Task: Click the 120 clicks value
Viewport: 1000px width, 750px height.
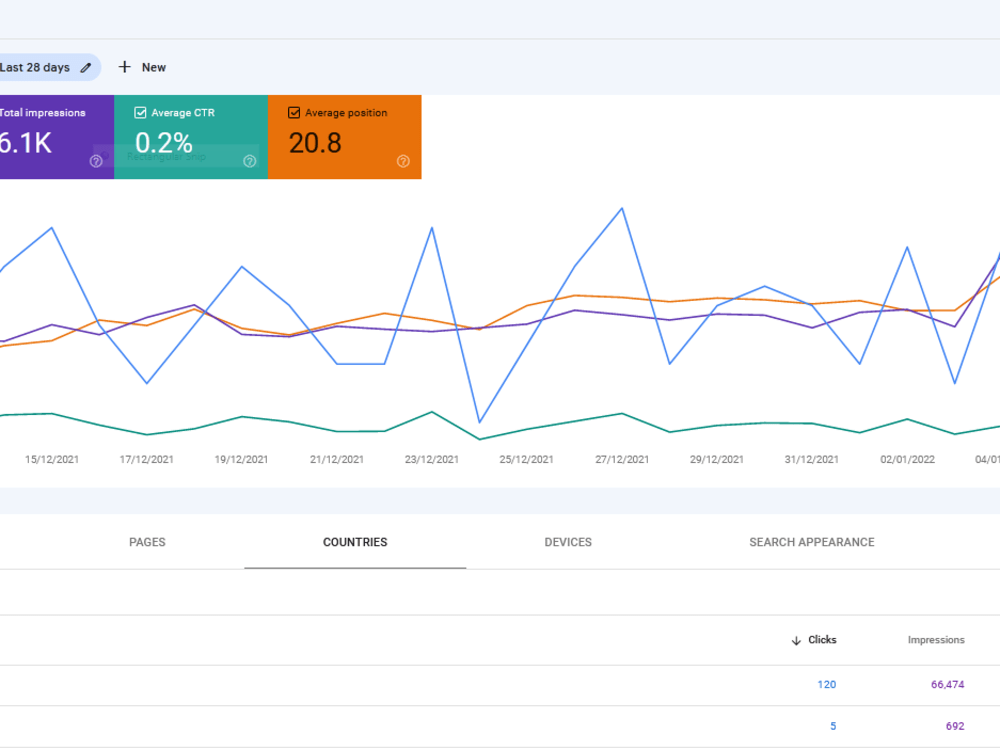Action: (x=827, y=684)
